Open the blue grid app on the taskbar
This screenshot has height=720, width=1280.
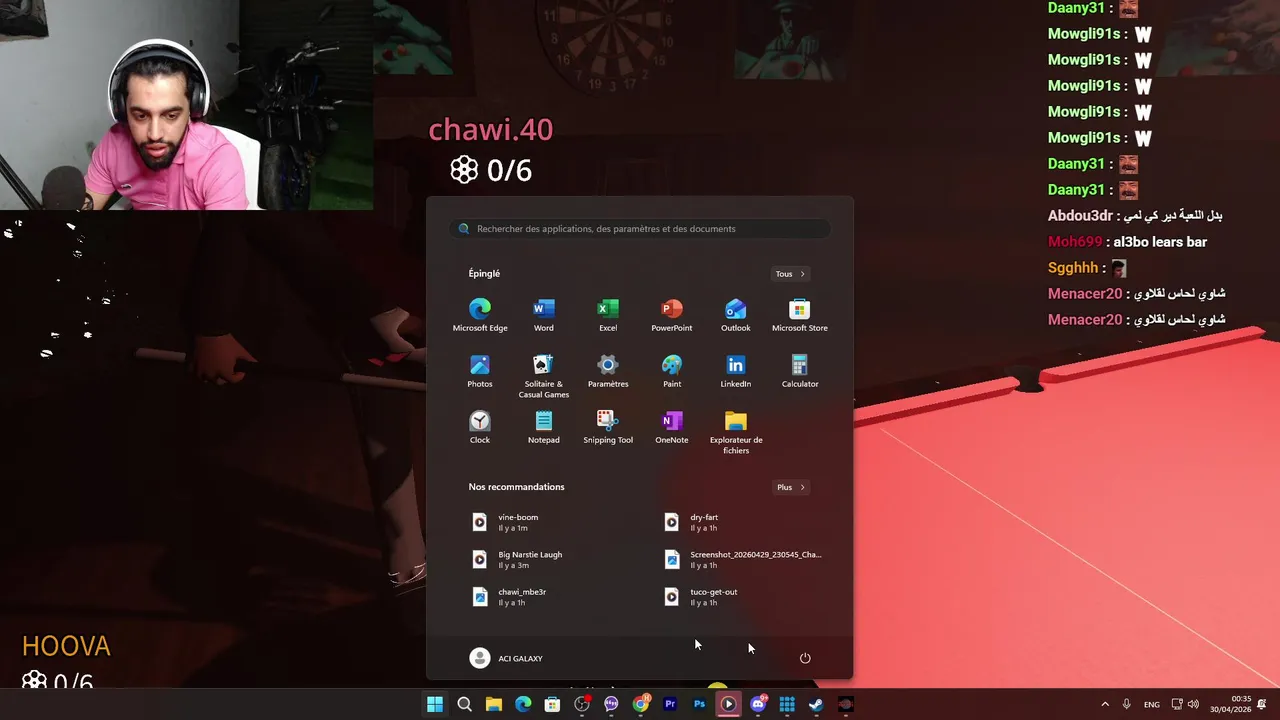pos(787,704)
